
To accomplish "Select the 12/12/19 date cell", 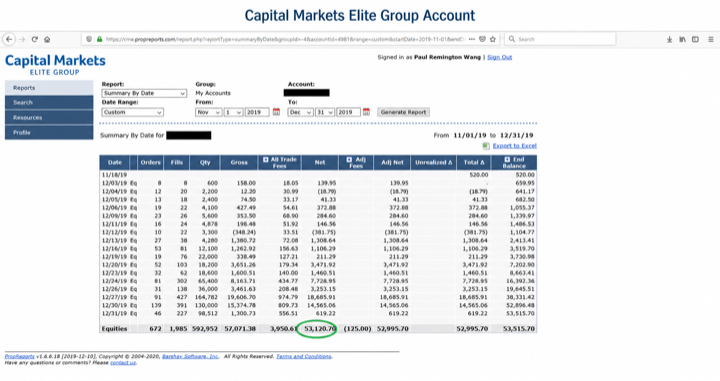I will pos(114,232).
